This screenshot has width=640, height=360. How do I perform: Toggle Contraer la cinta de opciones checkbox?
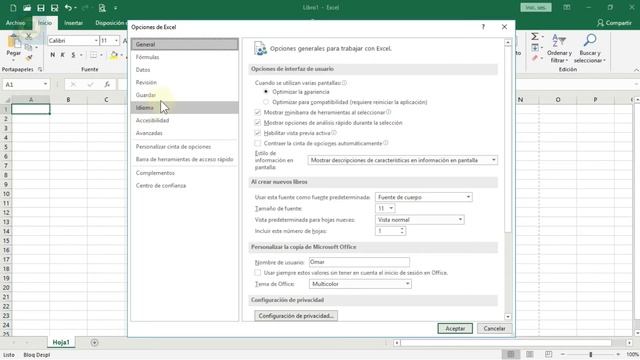(x=258, y=143)
